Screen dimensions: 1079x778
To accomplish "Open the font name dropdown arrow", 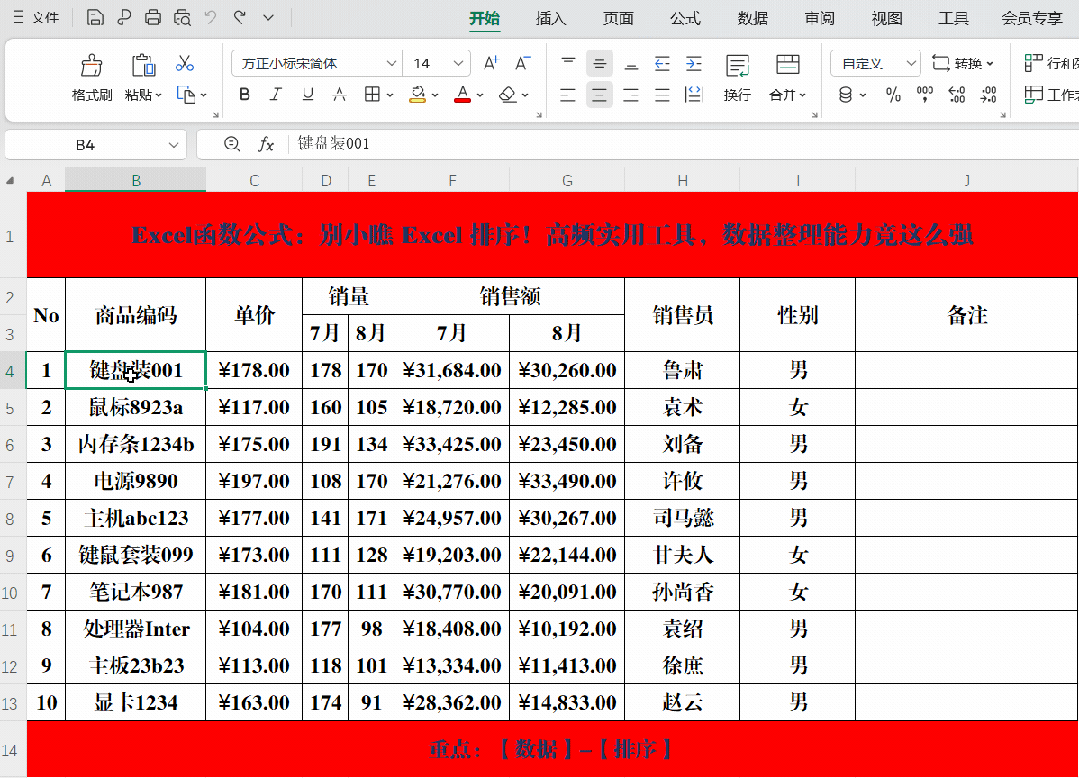I will [391, 63].
